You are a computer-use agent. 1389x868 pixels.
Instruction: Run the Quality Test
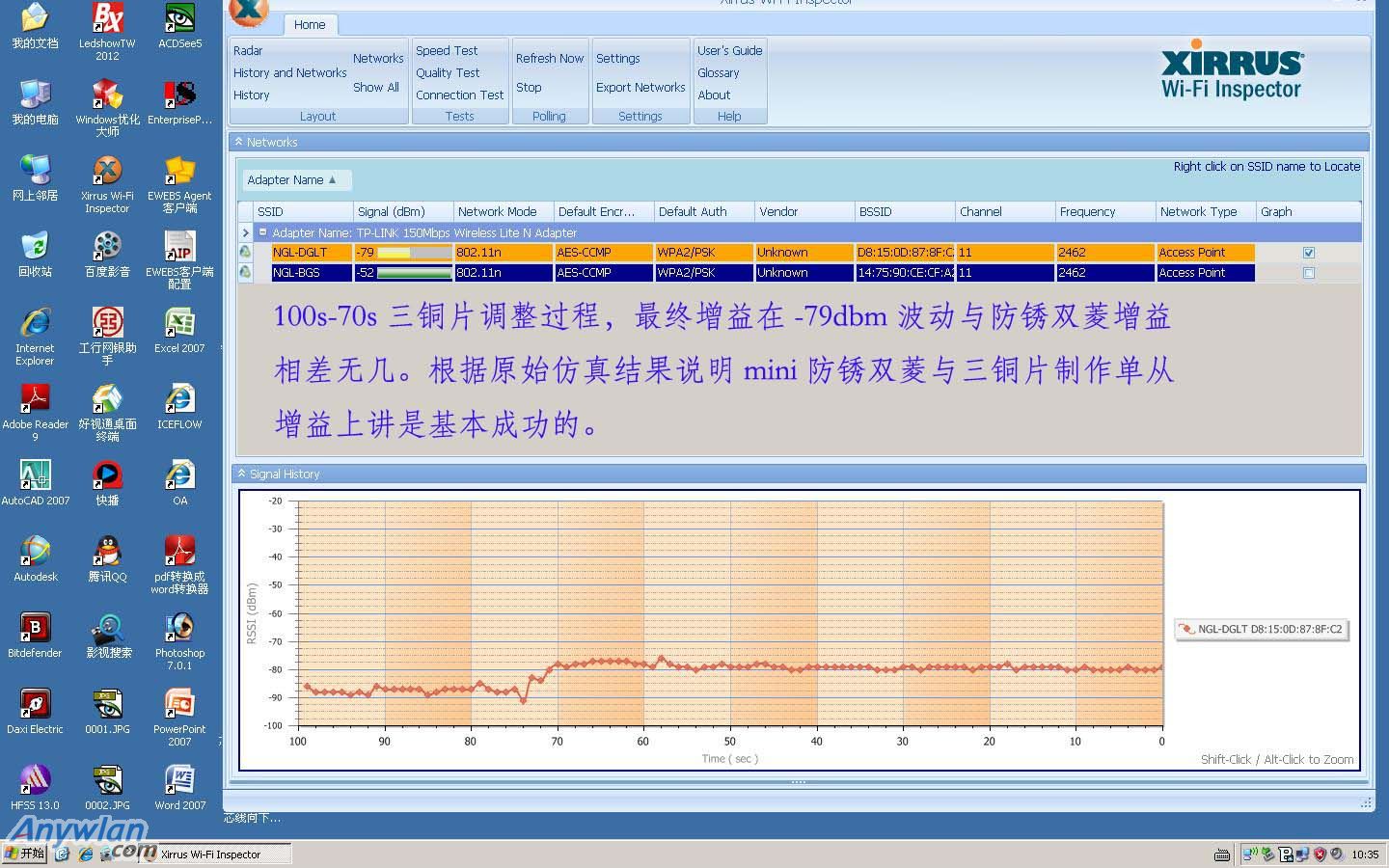click(x=448, y=72)
